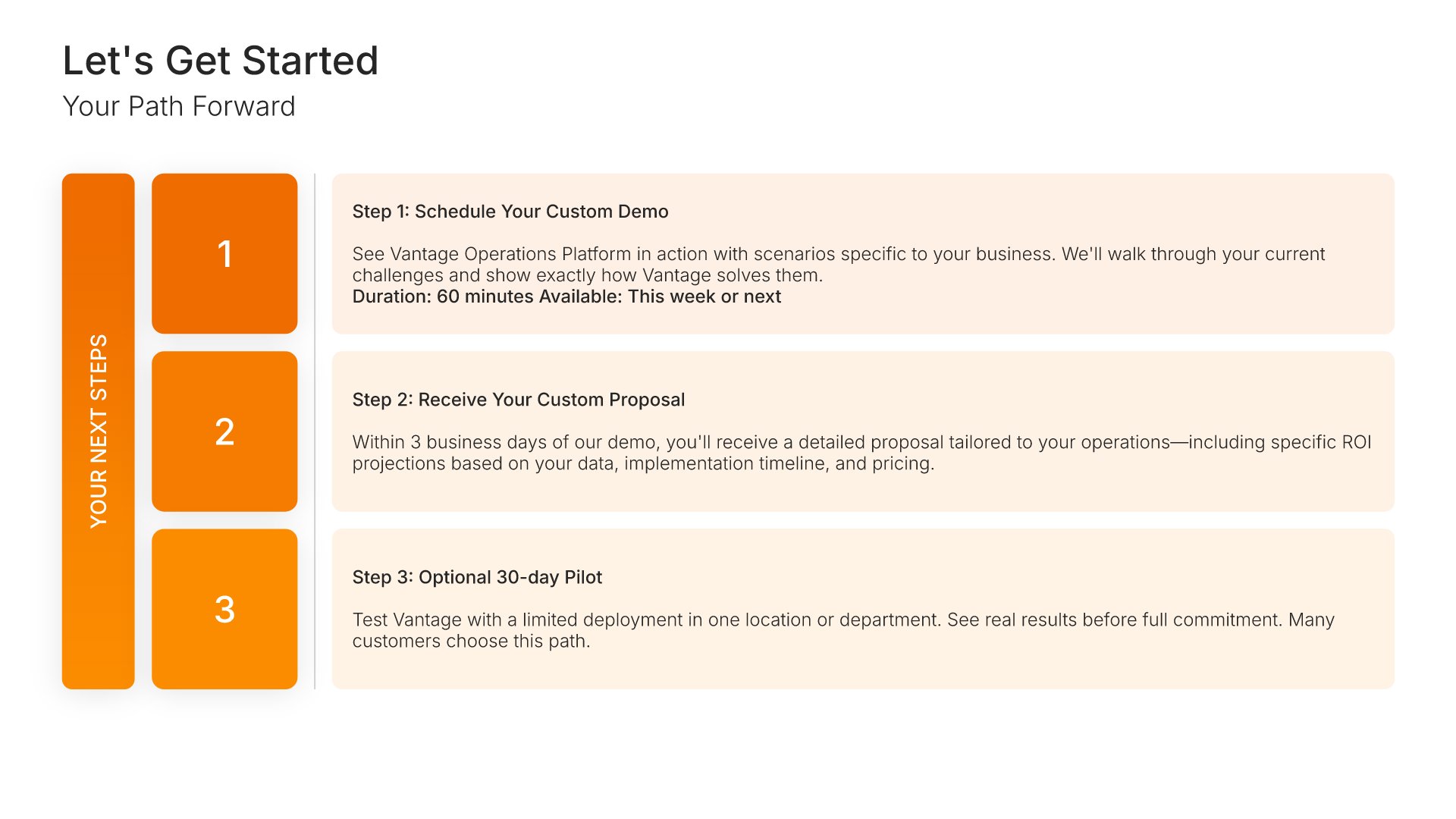Click the orange number 1 tile
This screenshot has height=819, width=1456.
pyautogui.click(x=224, y=253)
